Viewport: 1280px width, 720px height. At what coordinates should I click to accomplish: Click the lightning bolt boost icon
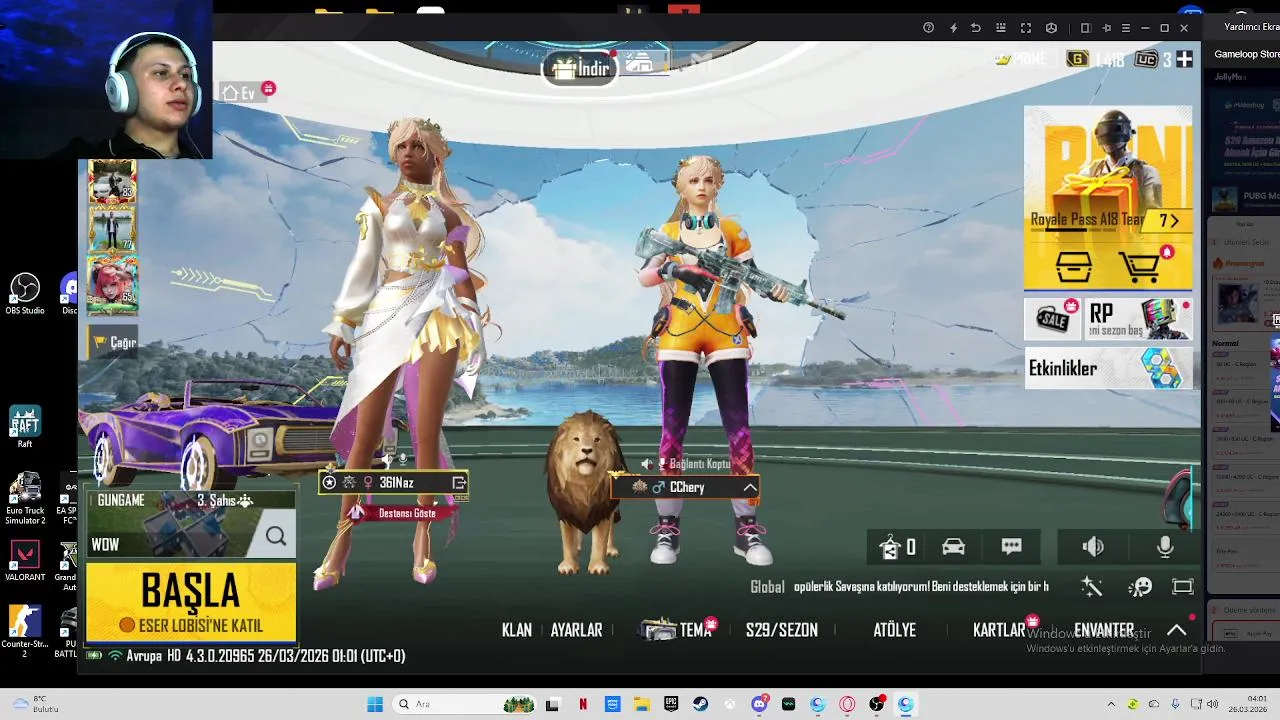(x=952, y=28)
